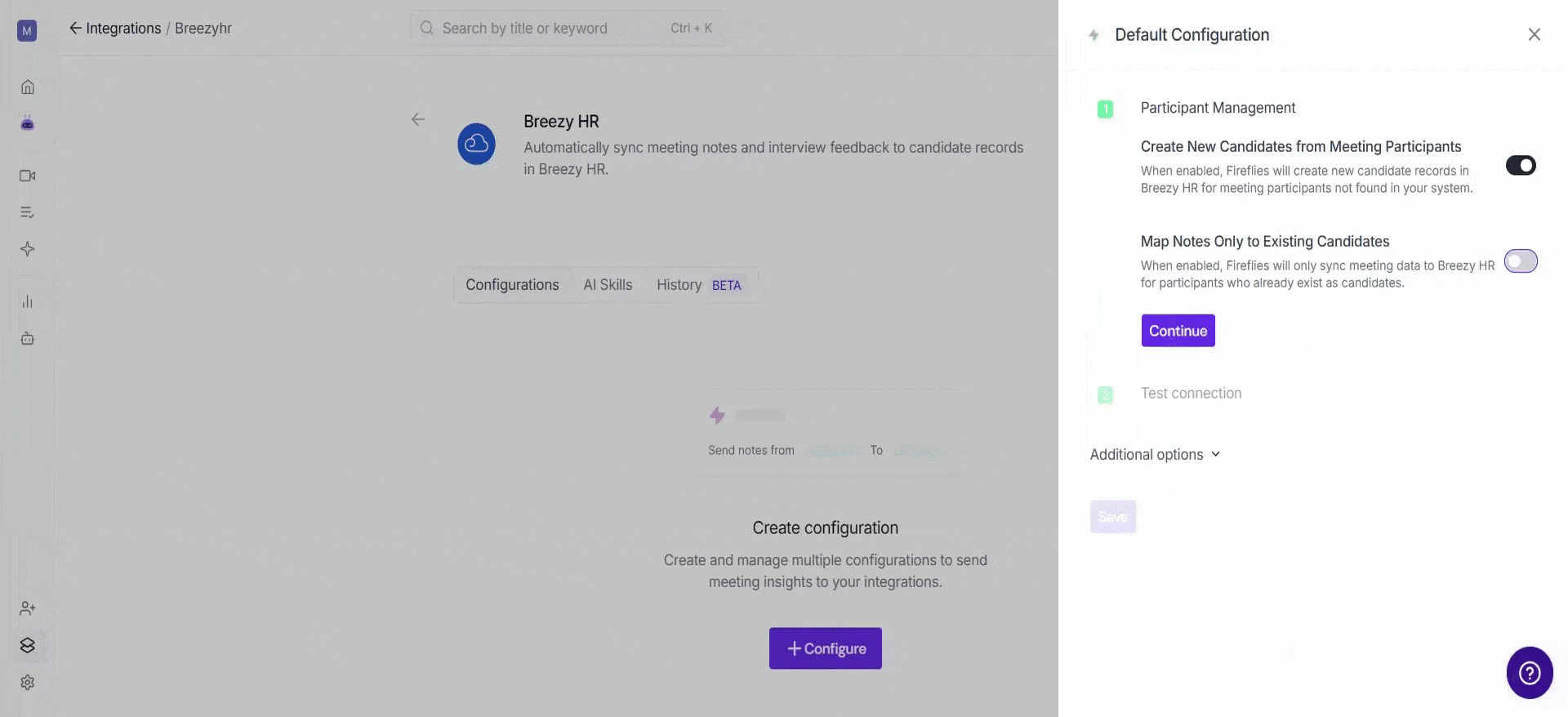Open the task list icon in sidebar
Screen dimensions: 1568x717
(x=28, y=212)
